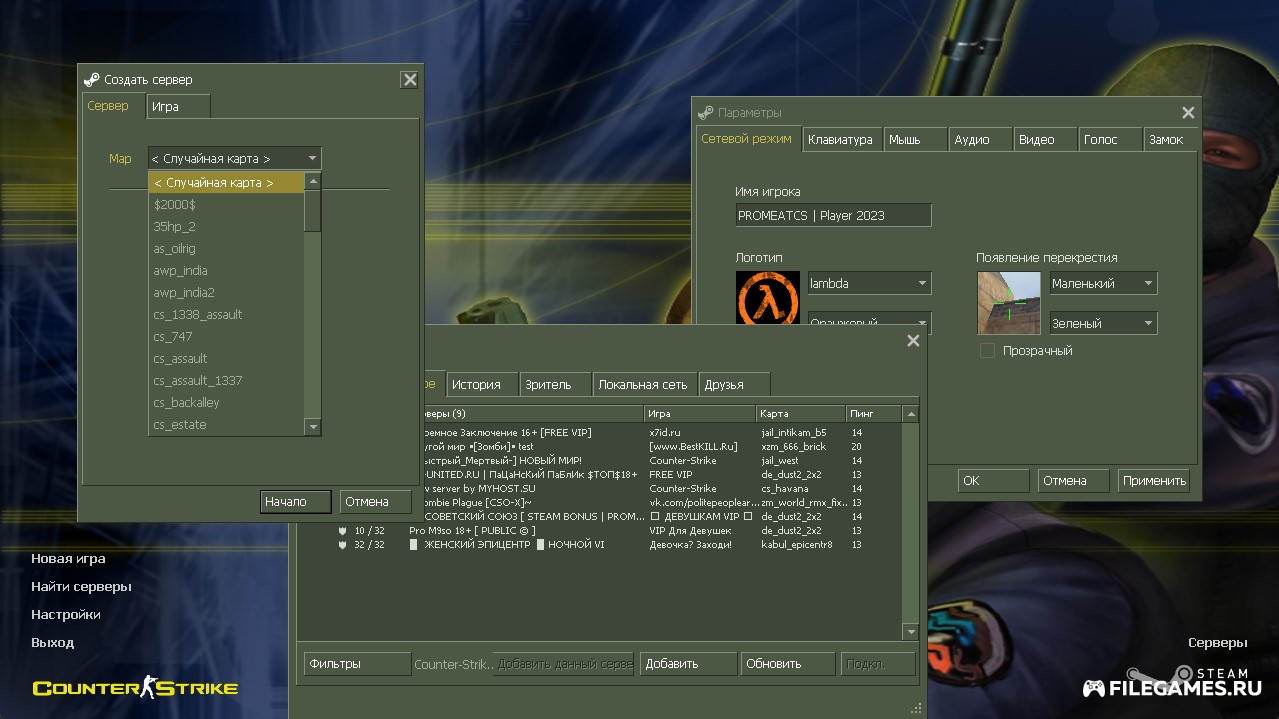Open the Мышь tab
Image resolution: width=1279 pixels, height=719 pixels.
click(x=915, y=140)
